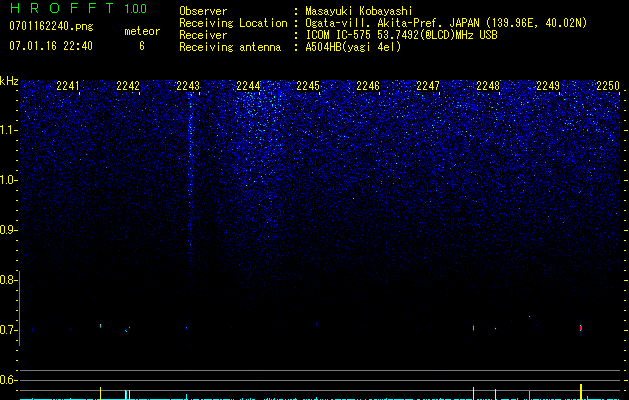
Task: Click the 2246 time marker
Action: click(368, 86)
